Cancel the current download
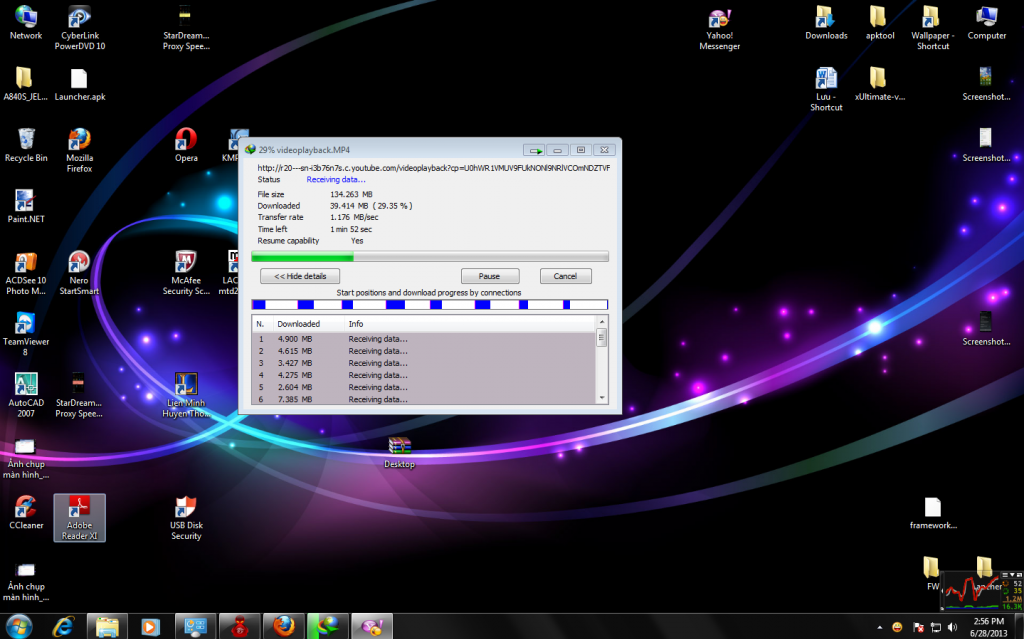The height and width of the screenshot is (639, 1024). point(566,276)
